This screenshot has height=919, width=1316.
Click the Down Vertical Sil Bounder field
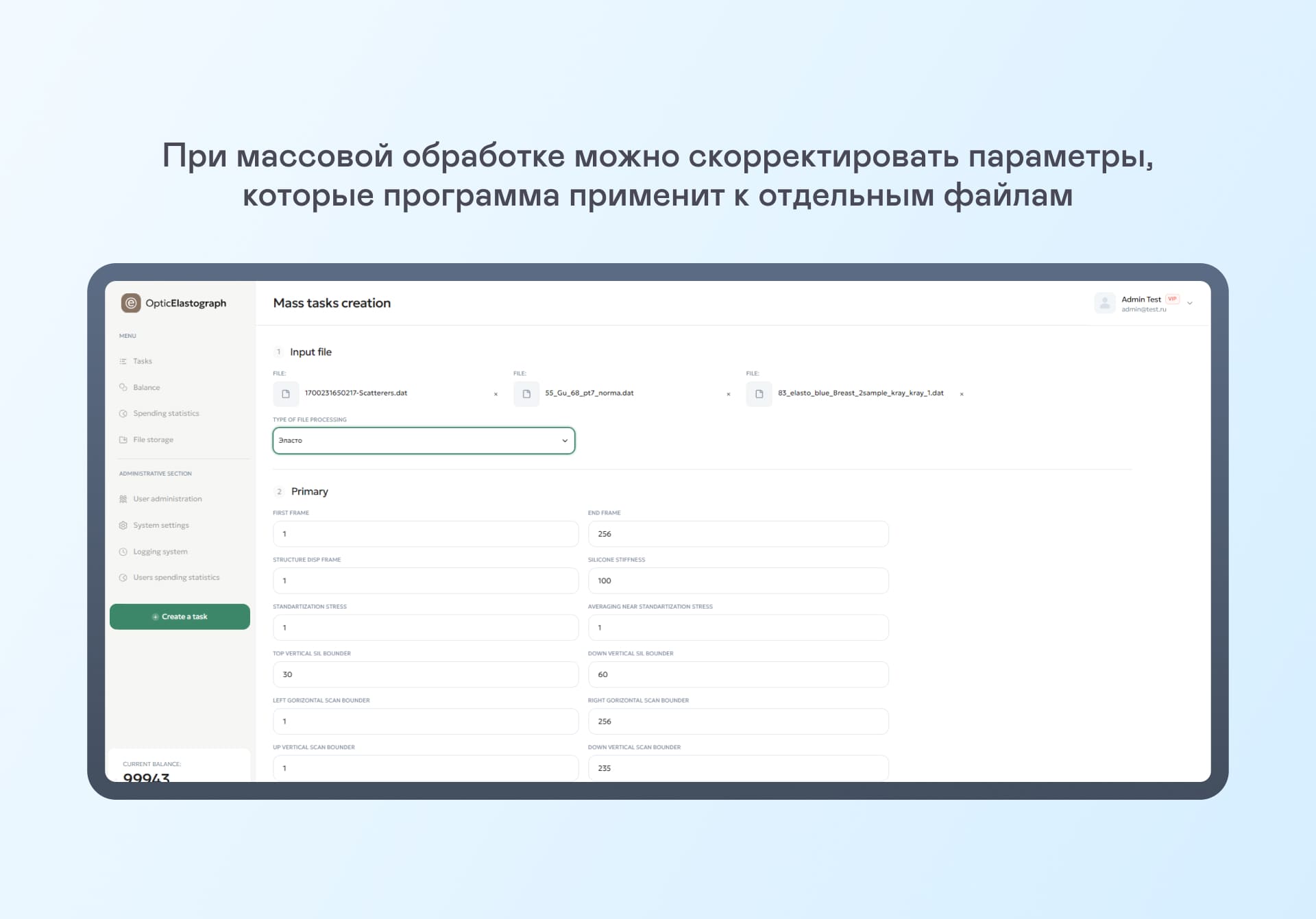tap(738, 674)
